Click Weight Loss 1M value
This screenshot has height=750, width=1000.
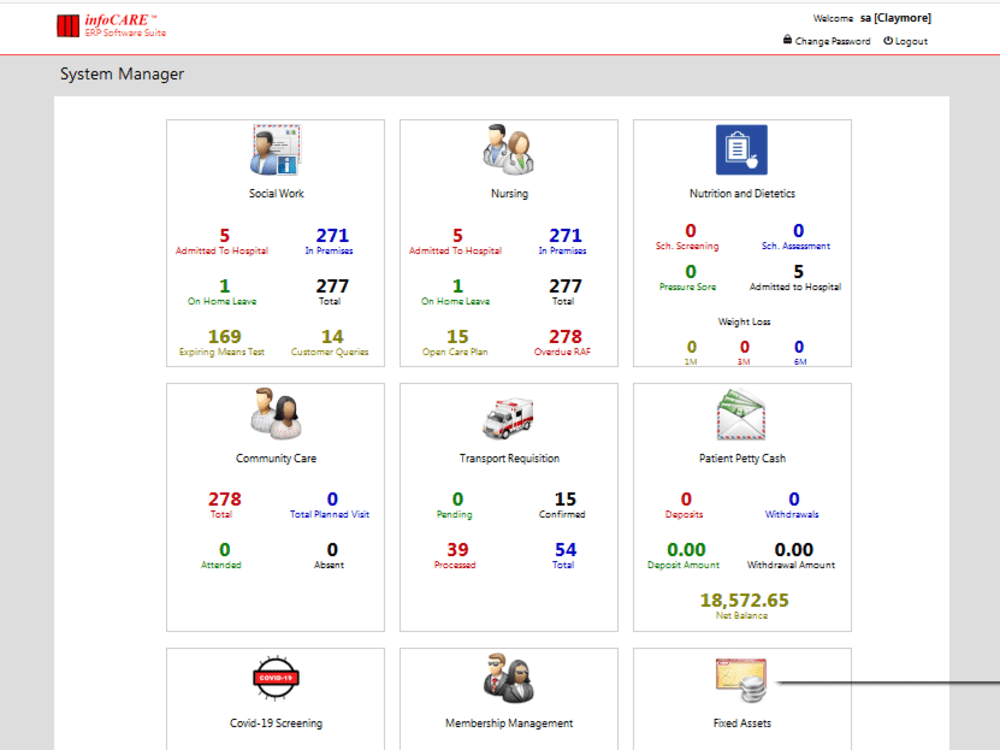691,347
